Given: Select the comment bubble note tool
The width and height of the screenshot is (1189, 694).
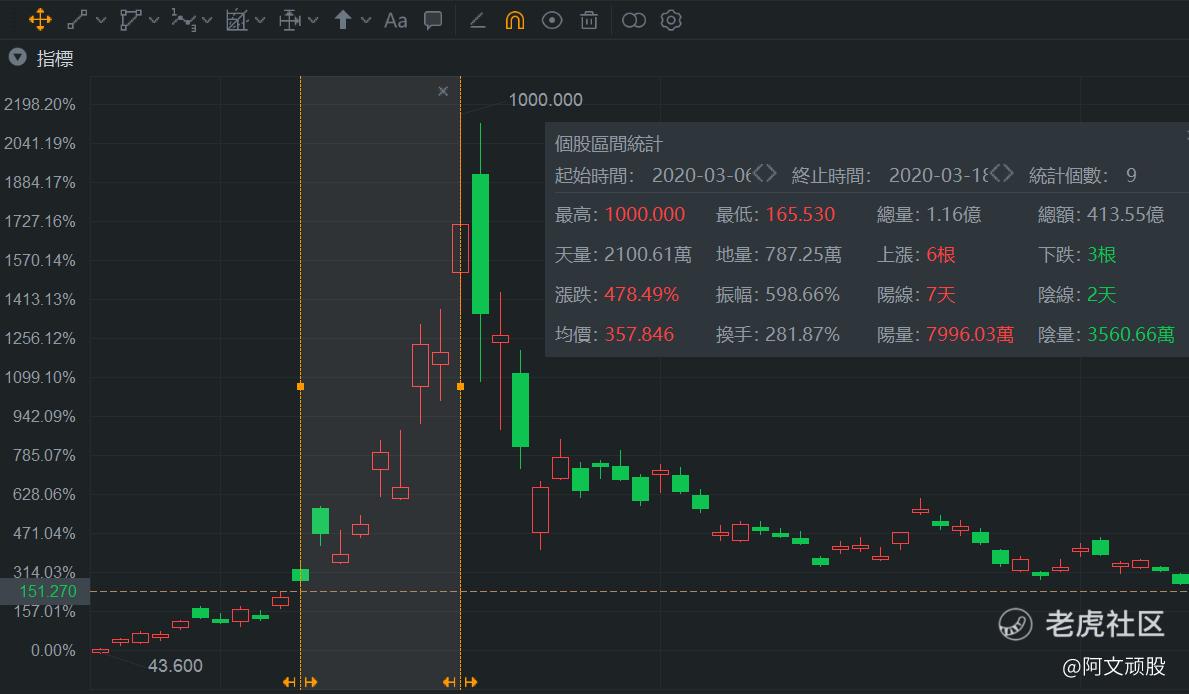Looking at the screenshot, I should coord(433,20).
